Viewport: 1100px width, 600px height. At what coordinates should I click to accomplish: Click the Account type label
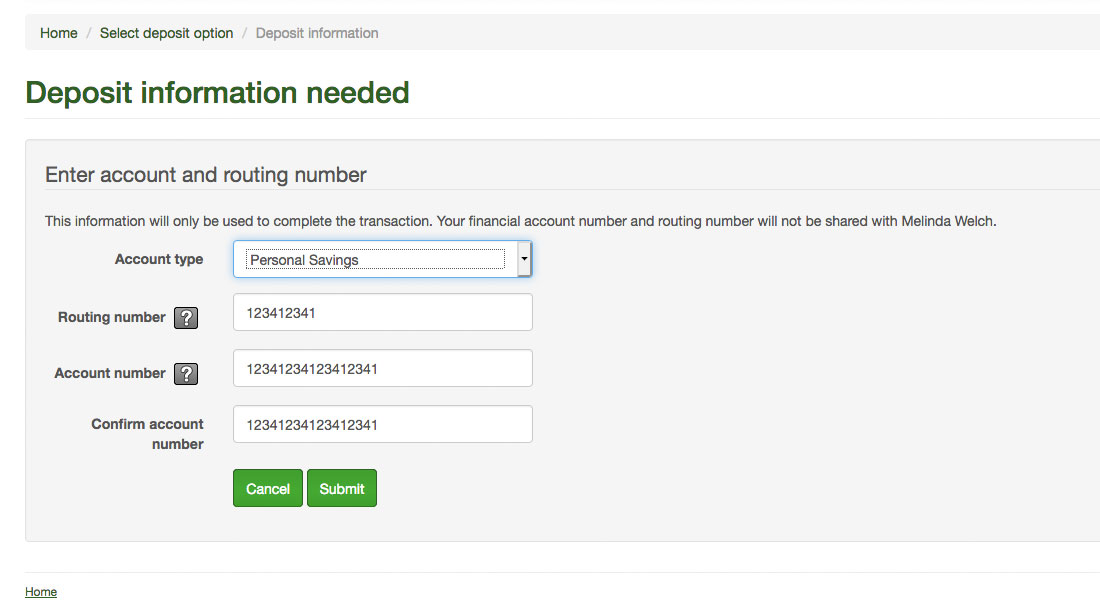tap(159, 259)
